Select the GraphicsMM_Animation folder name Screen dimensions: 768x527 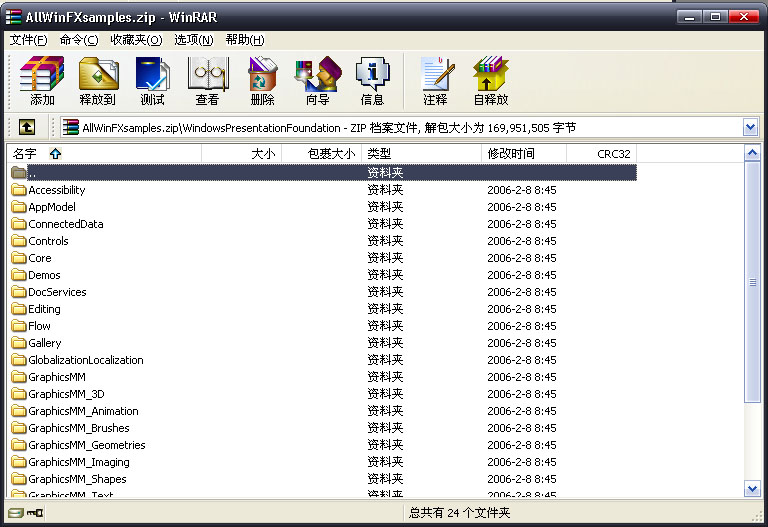[x=83, y=411]
